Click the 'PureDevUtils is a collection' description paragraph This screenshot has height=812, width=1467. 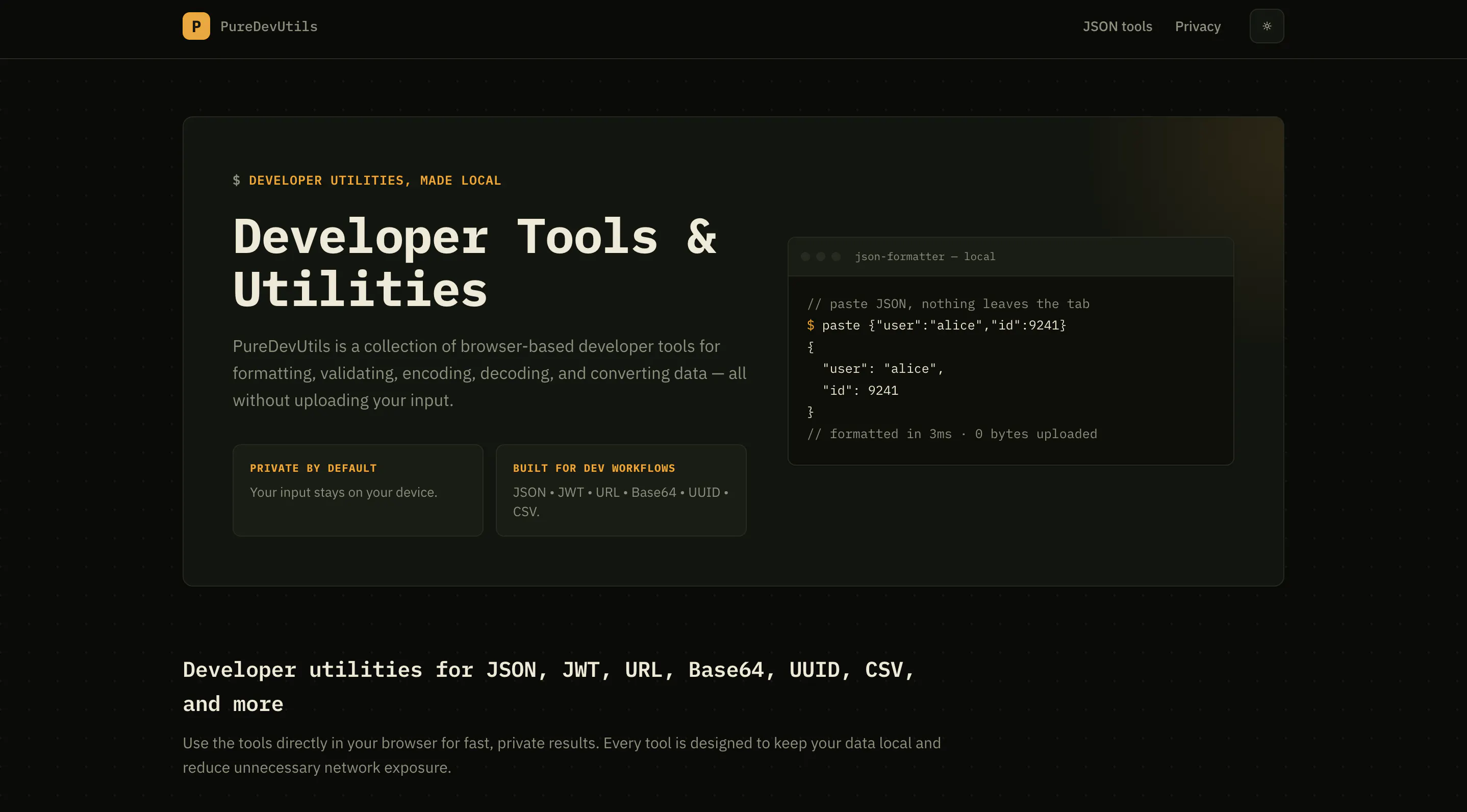(x=489, y=373)
